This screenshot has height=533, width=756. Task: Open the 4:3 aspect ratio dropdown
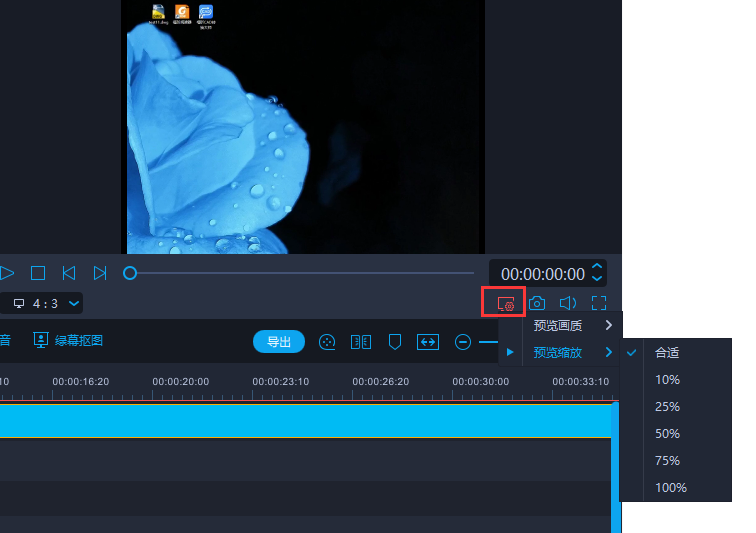click(x=46, y=303)
